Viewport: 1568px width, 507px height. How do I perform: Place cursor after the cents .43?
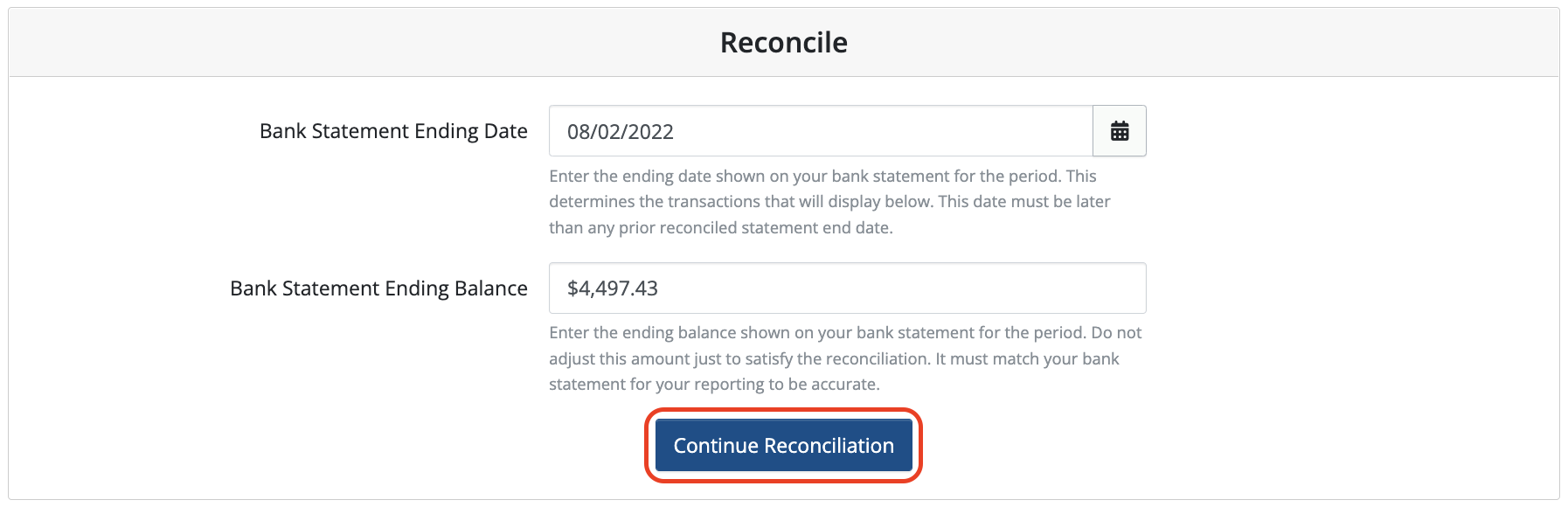tap(659, 288)
